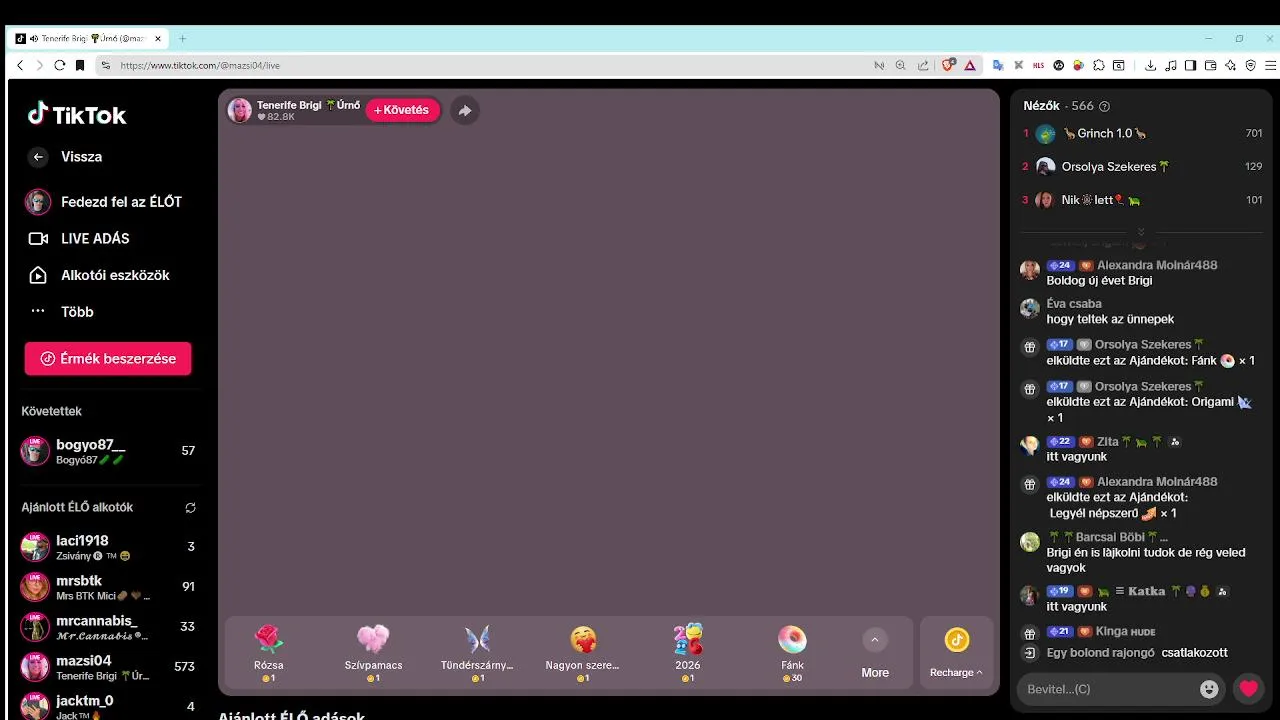Reload the page
The height and width of the screenshot is (720, 1280).
60,65
